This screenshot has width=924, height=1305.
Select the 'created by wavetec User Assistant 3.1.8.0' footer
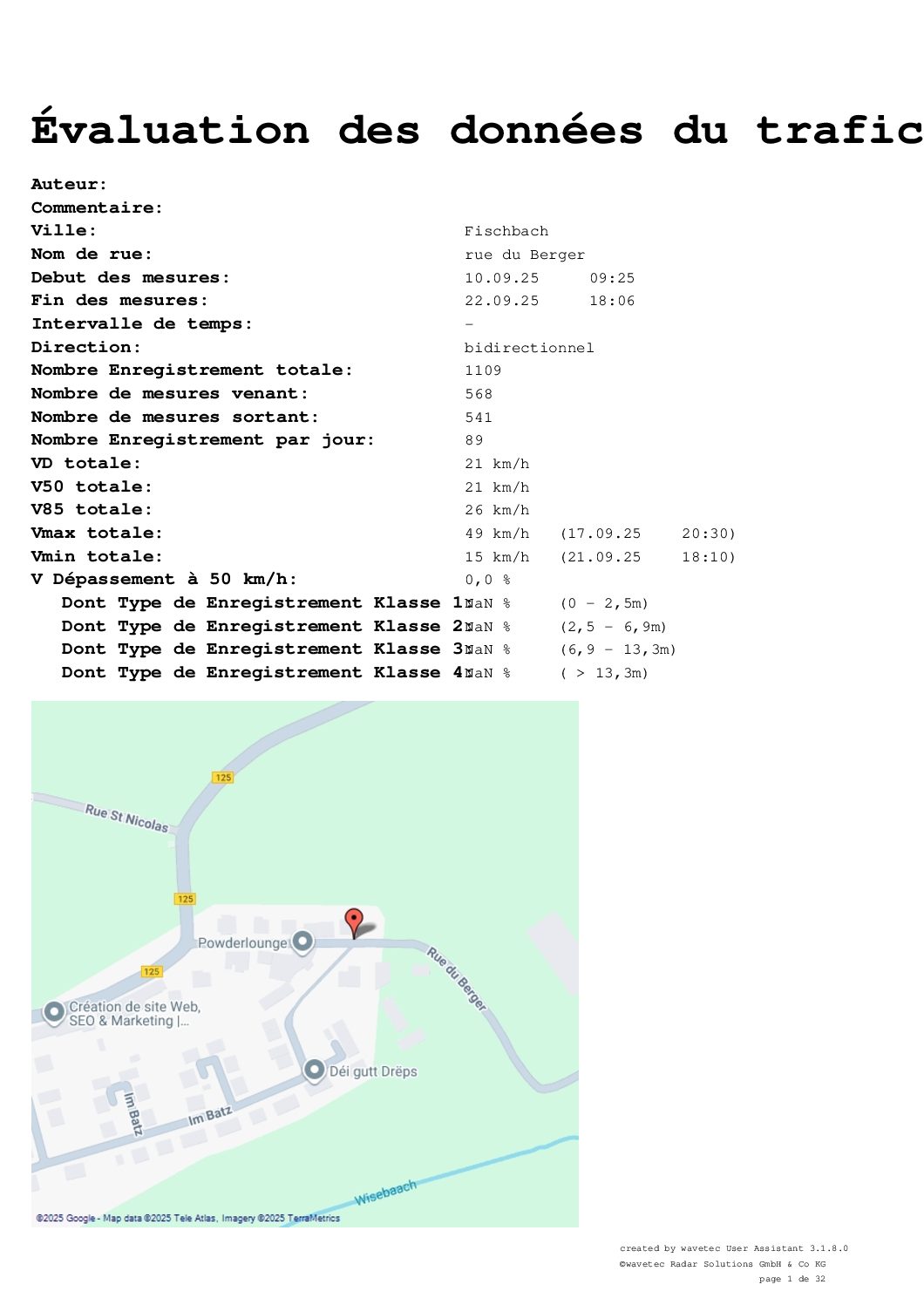coord(734,1248)
